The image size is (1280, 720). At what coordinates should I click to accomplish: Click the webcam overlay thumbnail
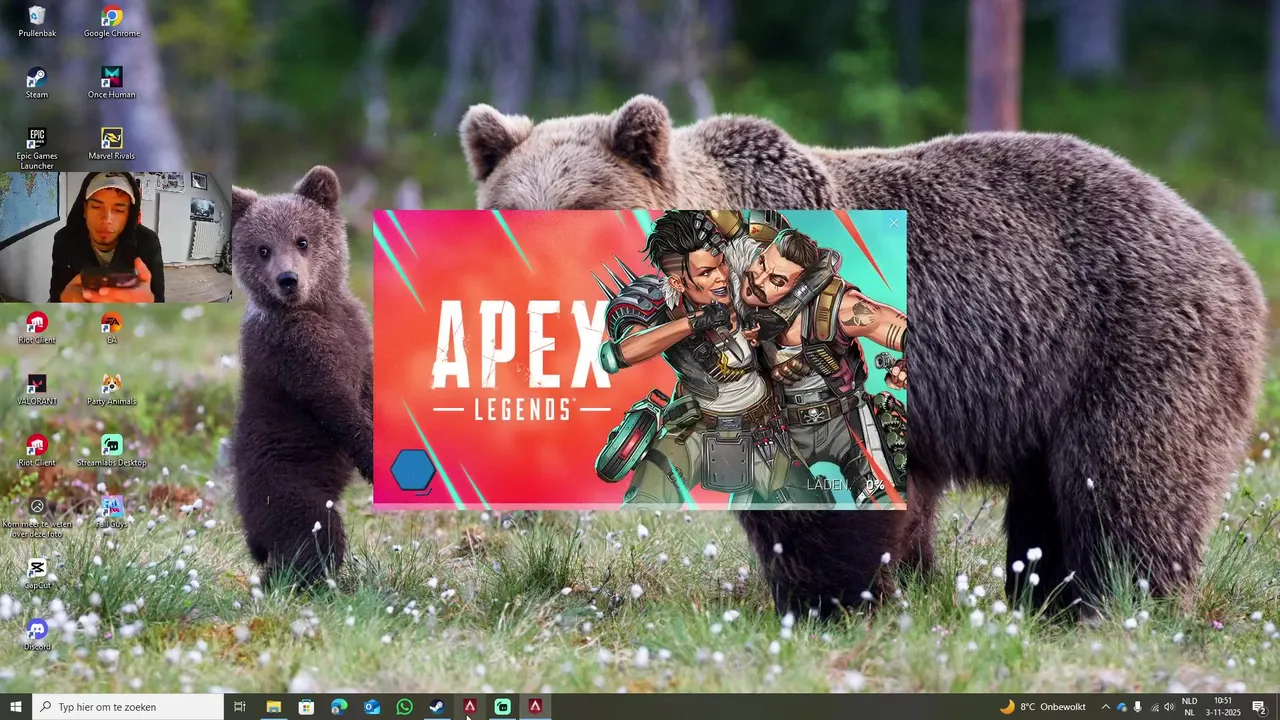(116, 237)
